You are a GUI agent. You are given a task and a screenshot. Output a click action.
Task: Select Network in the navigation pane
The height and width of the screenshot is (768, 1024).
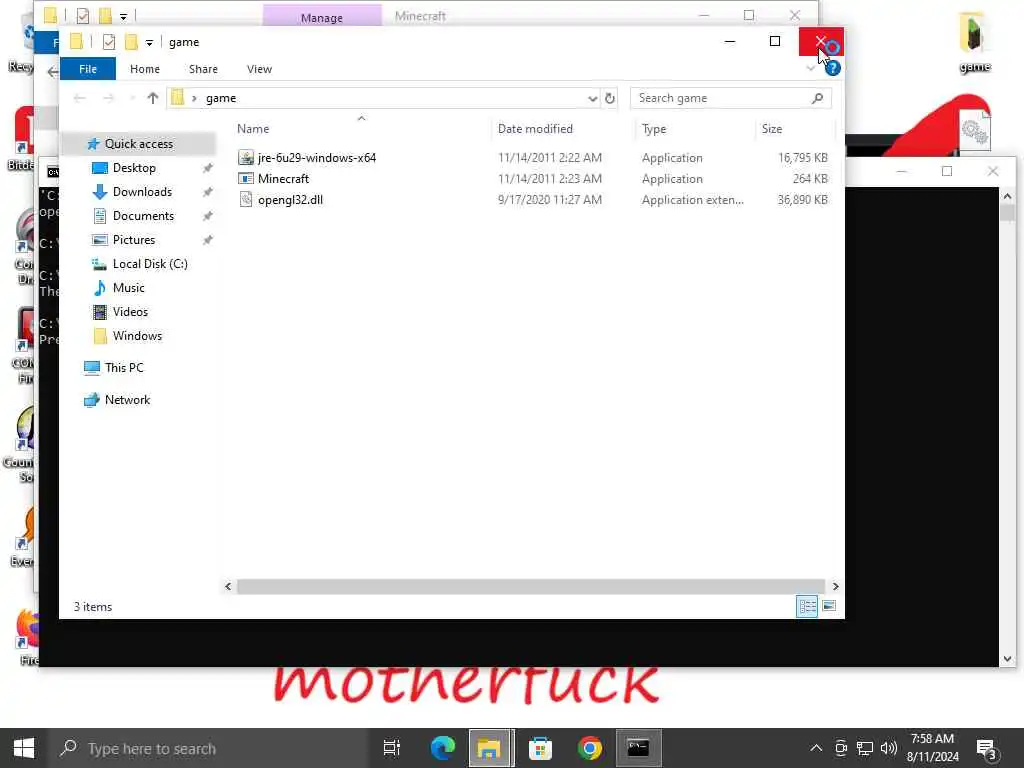tap(127, 400)
